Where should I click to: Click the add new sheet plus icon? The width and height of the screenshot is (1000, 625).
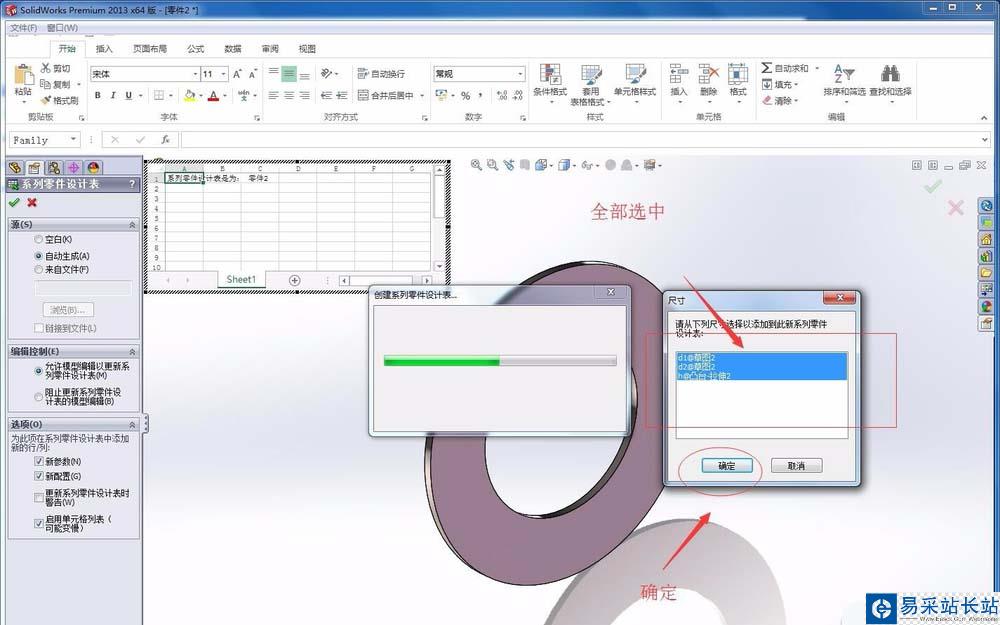(x=295, y=280)
